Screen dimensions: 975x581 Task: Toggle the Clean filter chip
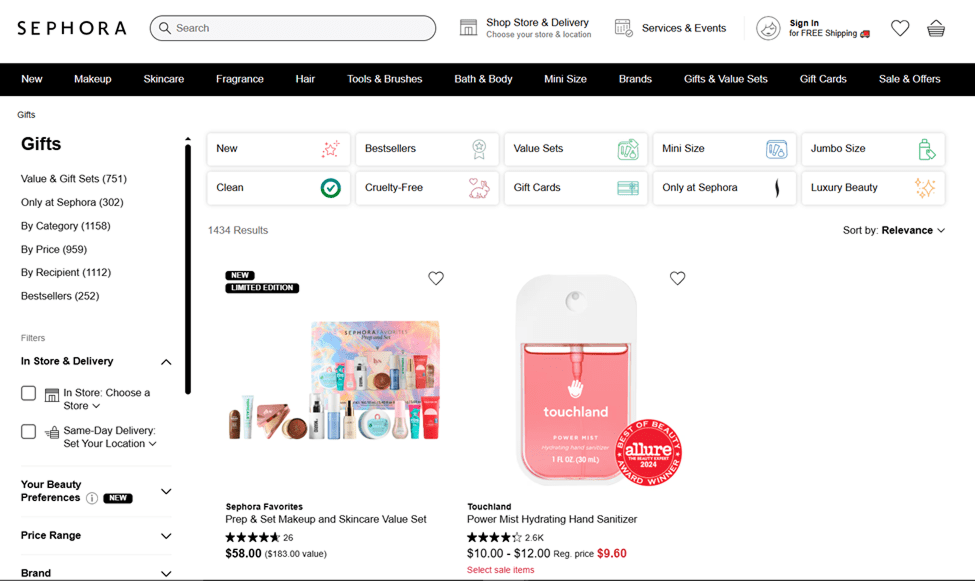[278, 188]
